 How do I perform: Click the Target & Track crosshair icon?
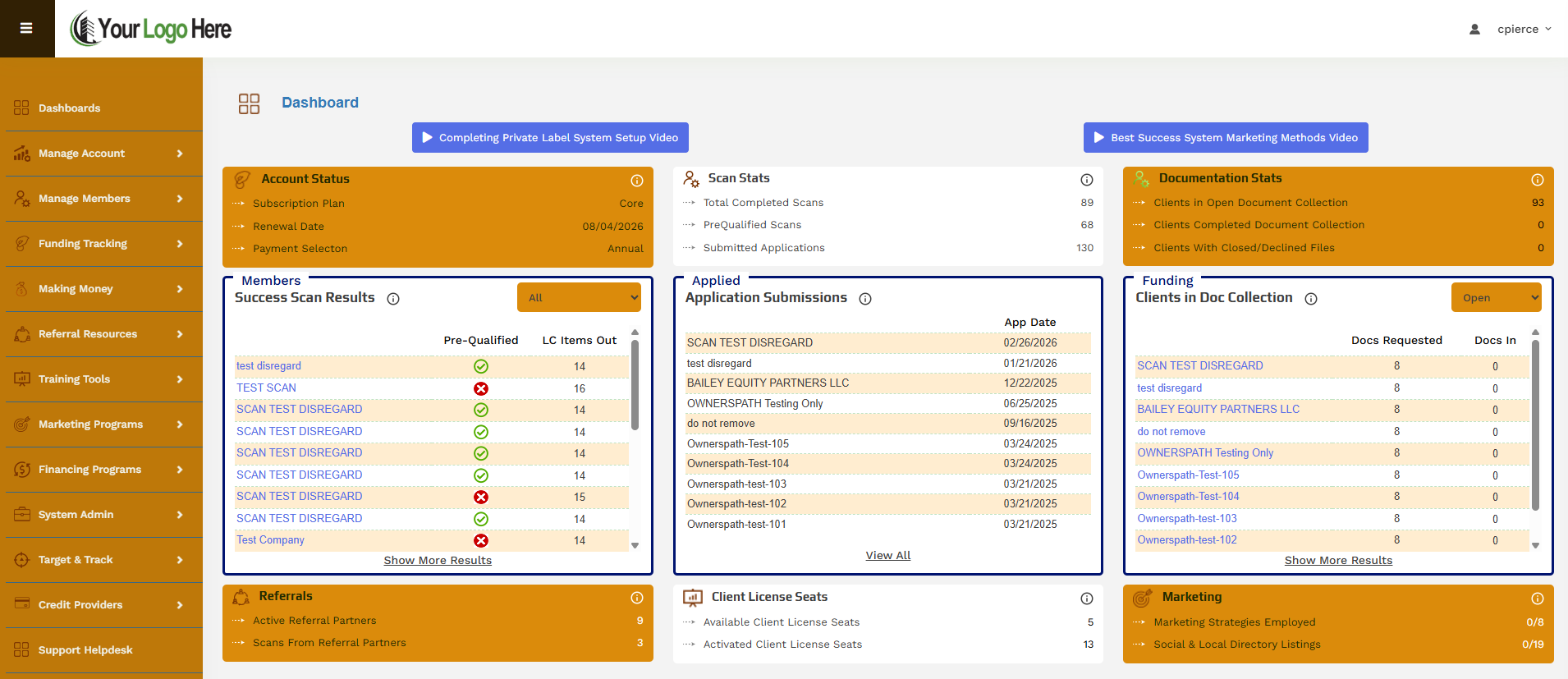[21, 559]
